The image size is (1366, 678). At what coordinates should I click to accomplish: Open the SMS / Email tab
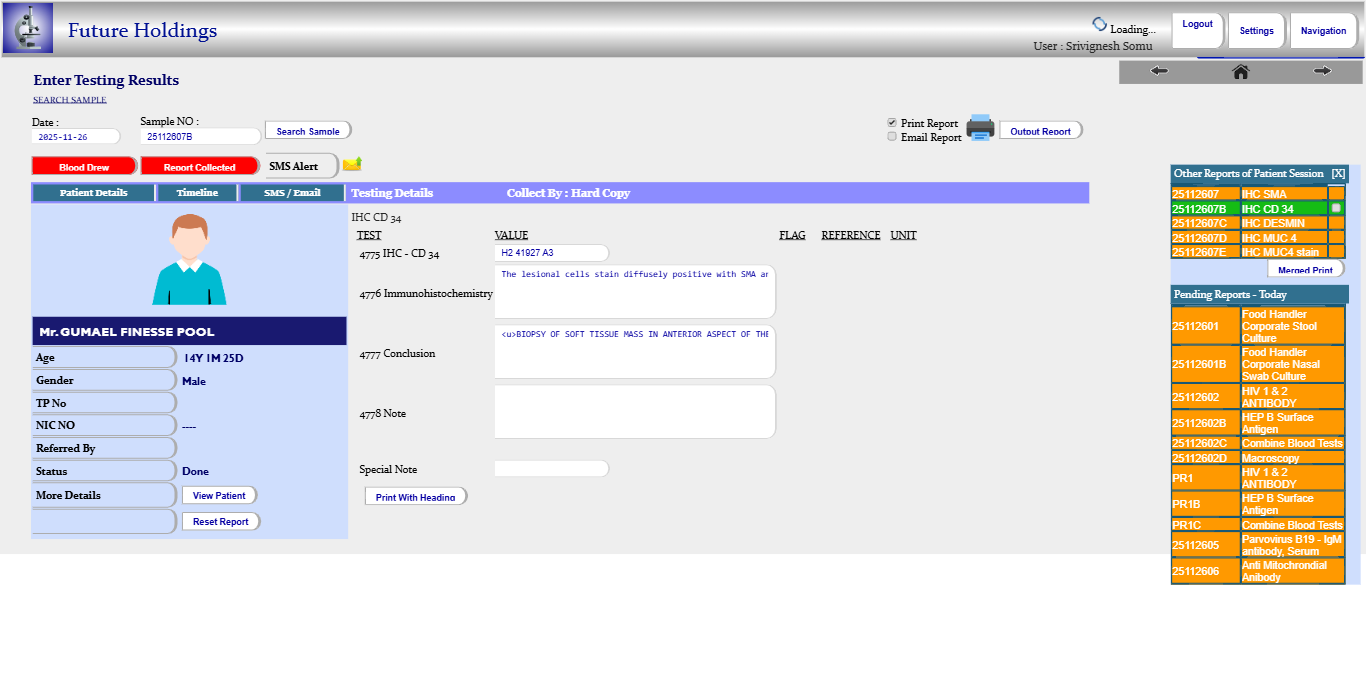click(x=292, y=193)
